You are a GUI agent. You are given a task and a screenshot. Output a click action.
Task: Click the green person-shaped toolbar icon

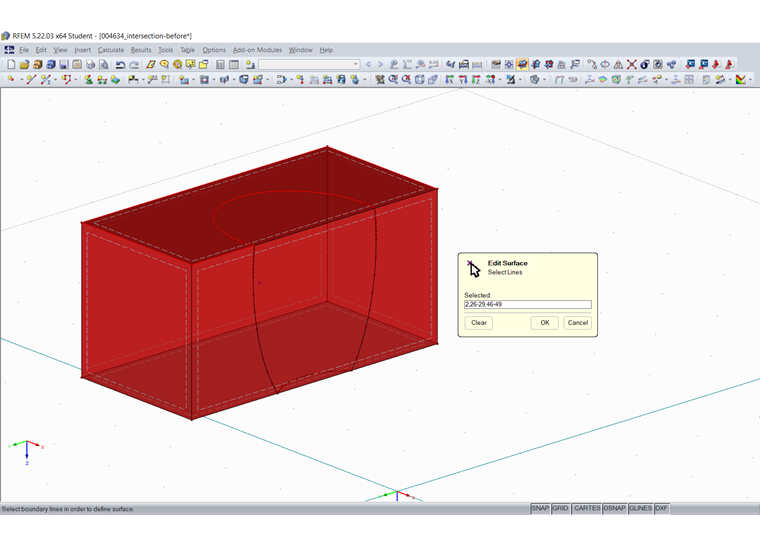[x=88, y=79]
